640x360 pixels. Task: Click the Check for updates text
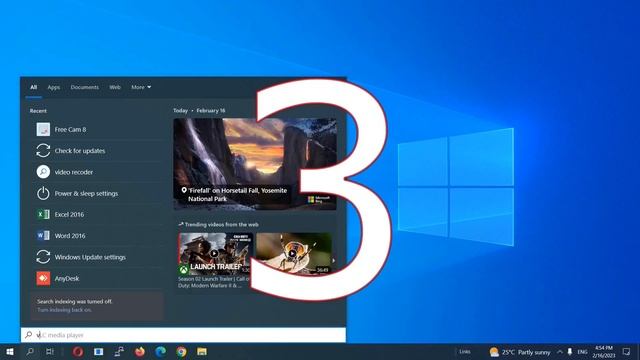80,151
